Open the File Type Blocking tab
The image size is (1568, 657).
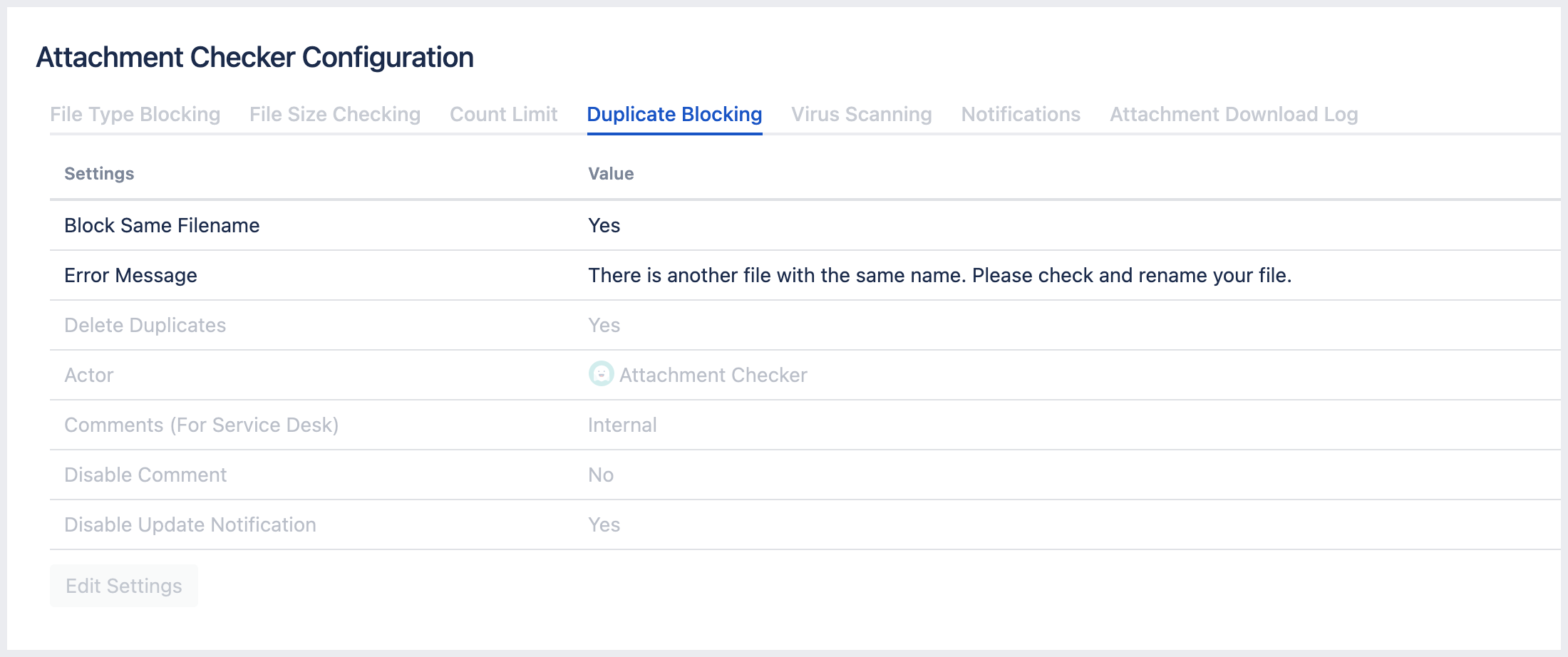coord(135,115)
